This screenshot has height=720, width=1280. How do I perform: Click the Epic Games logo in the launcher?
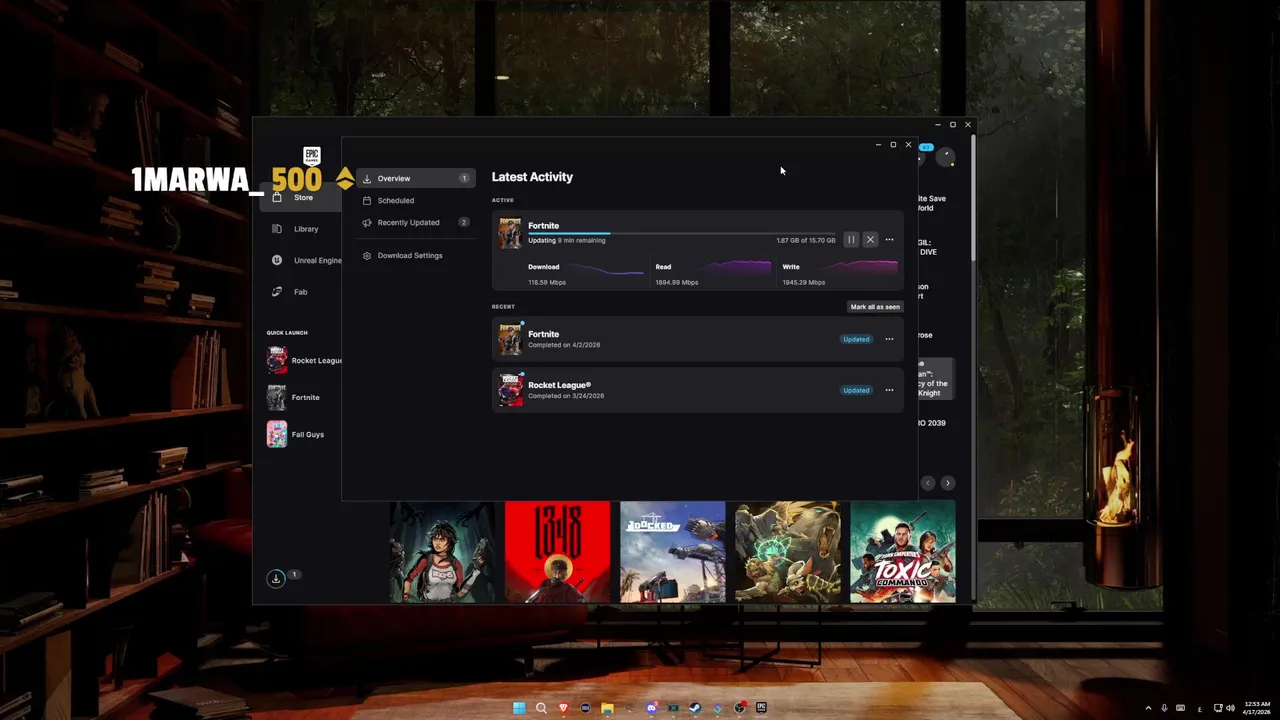[x=312, y=156]
